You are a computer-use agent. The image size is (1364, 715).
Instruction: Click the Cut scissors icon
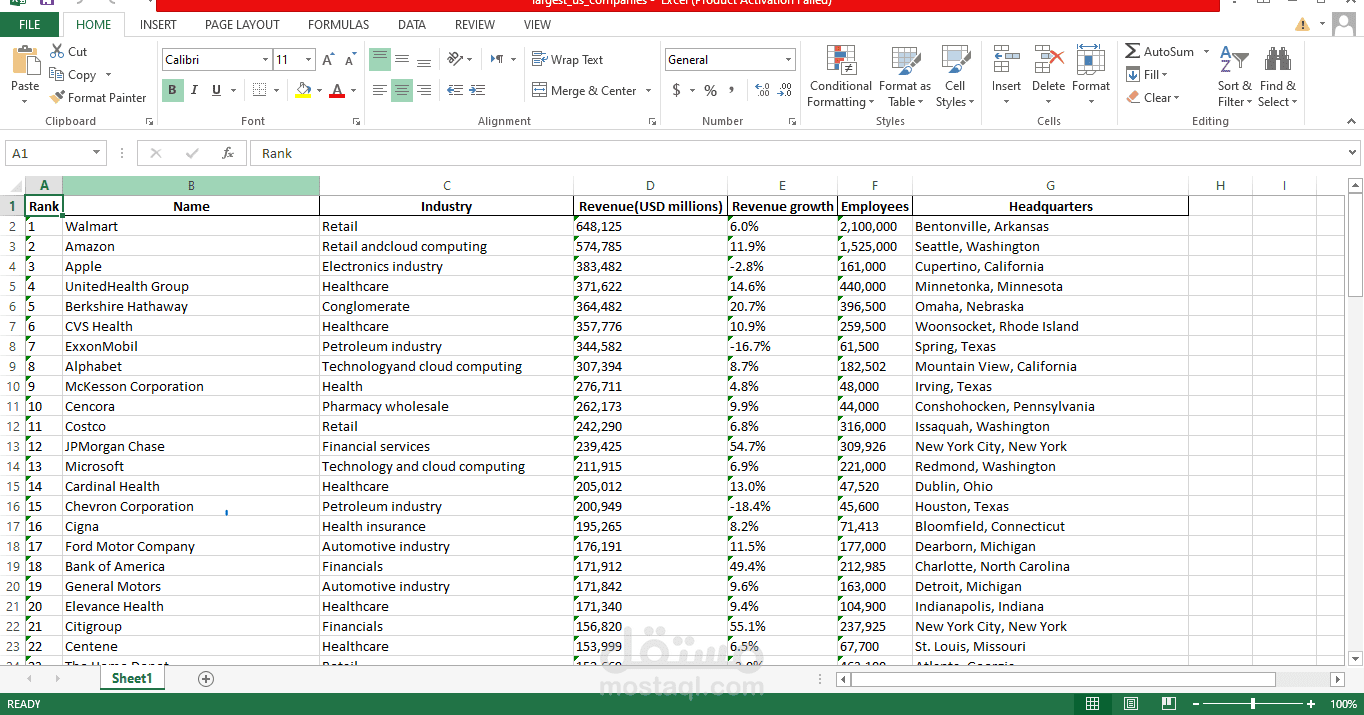coord(57,52)
